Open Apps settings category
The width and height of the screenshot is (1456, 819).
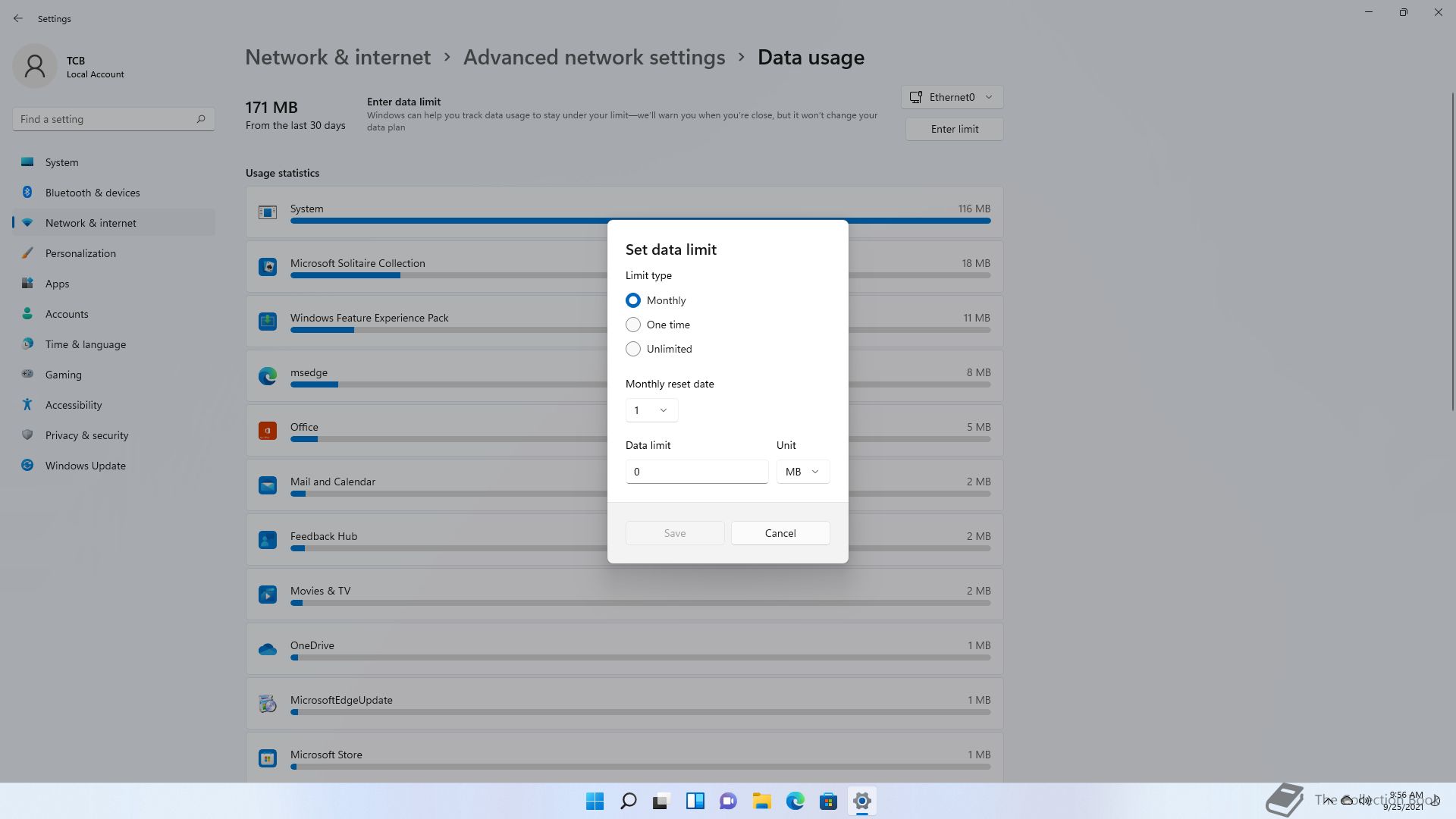tap(114, 284)
